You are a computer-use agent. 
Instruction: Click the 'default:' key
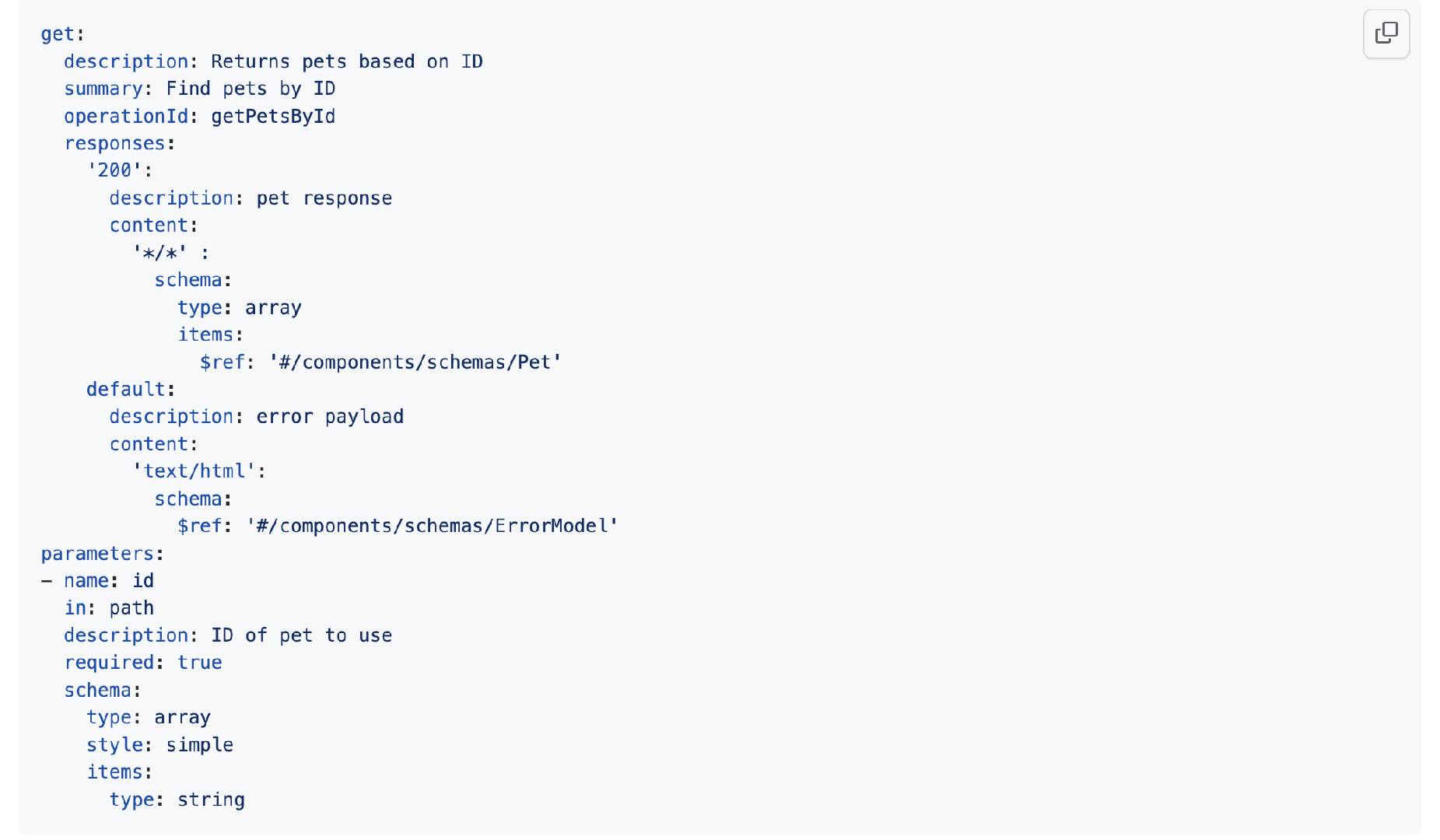point(131,389)
